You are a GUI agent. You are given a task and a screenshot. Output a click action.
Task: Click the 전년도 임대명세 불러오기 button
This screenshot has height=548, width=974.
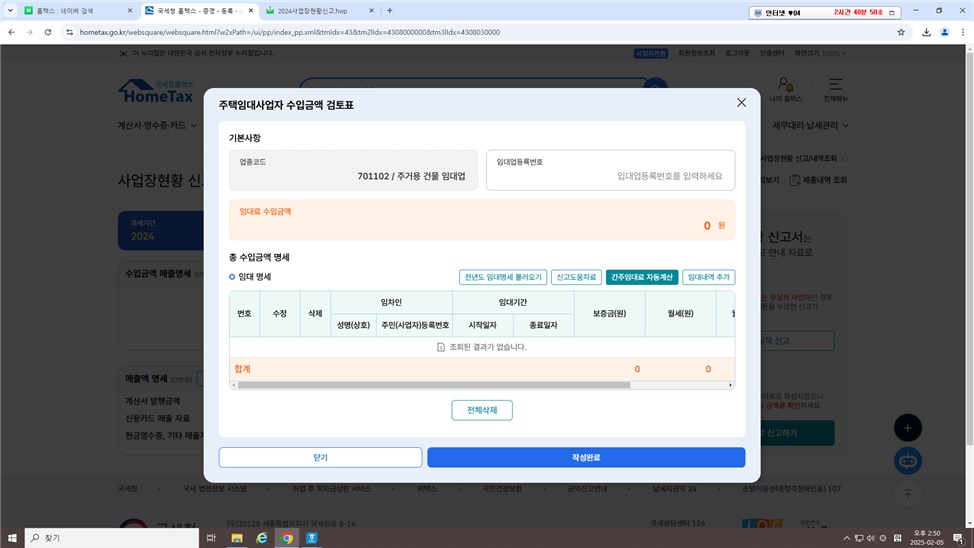(x=503, y=277)
